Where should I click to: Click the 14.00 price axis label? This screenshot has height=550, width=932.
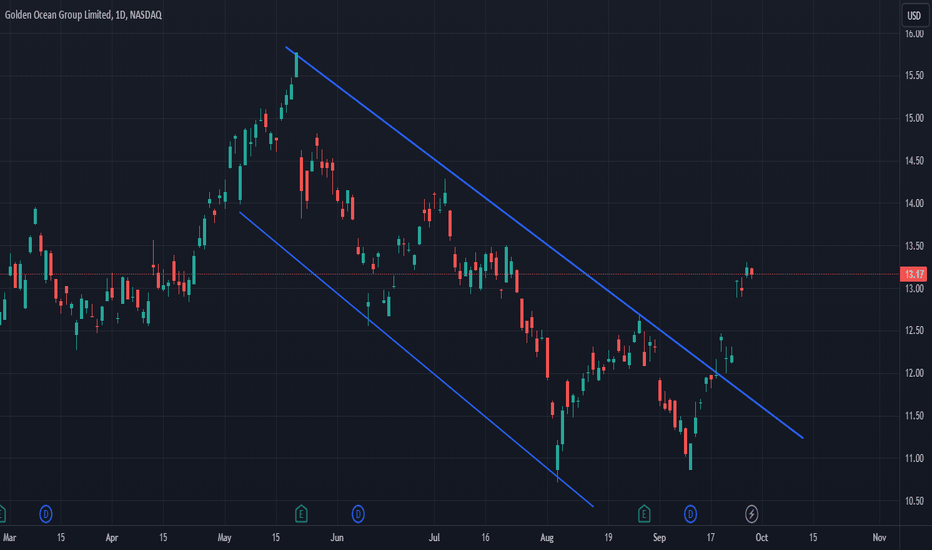[x=914, y=203]
